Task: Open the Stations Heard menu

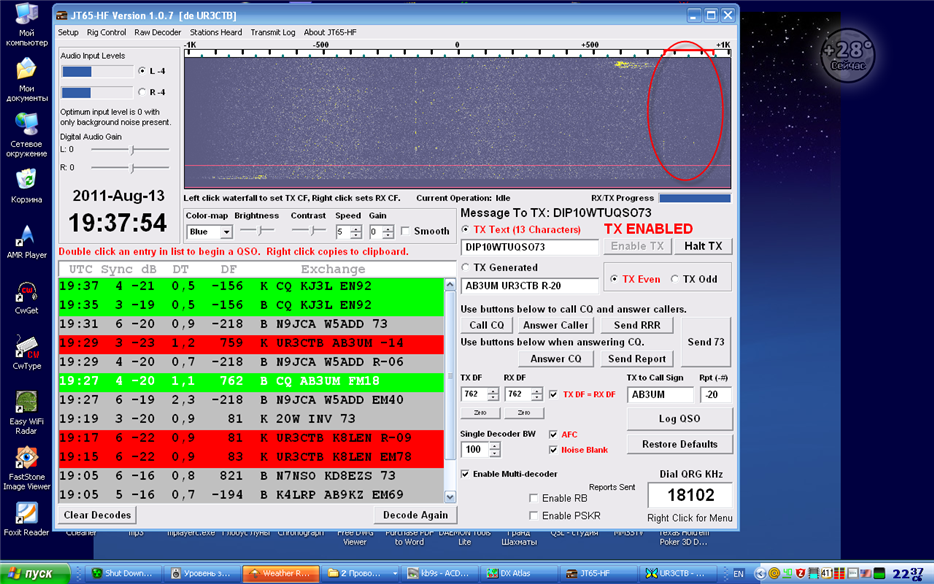Action: click(216, 32)
